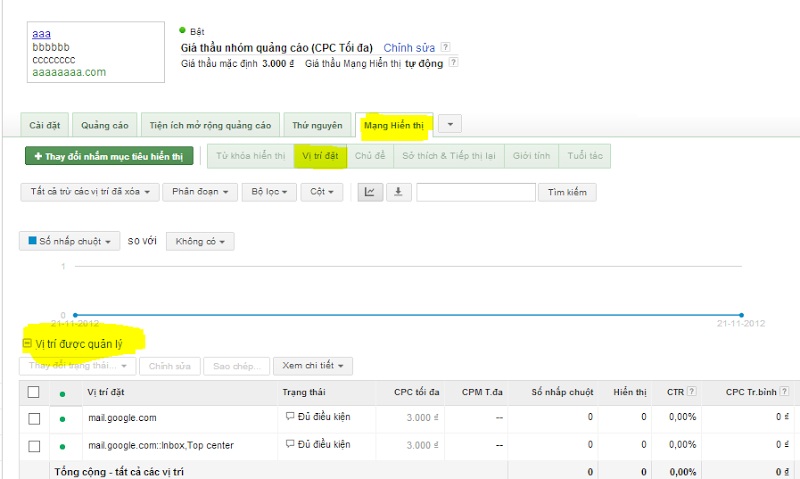The height and width of the screenshot is (479, 800).
Task: Click Thay đổi nhắm mục tiêu hiển thị button
Action: click(109, 156)
